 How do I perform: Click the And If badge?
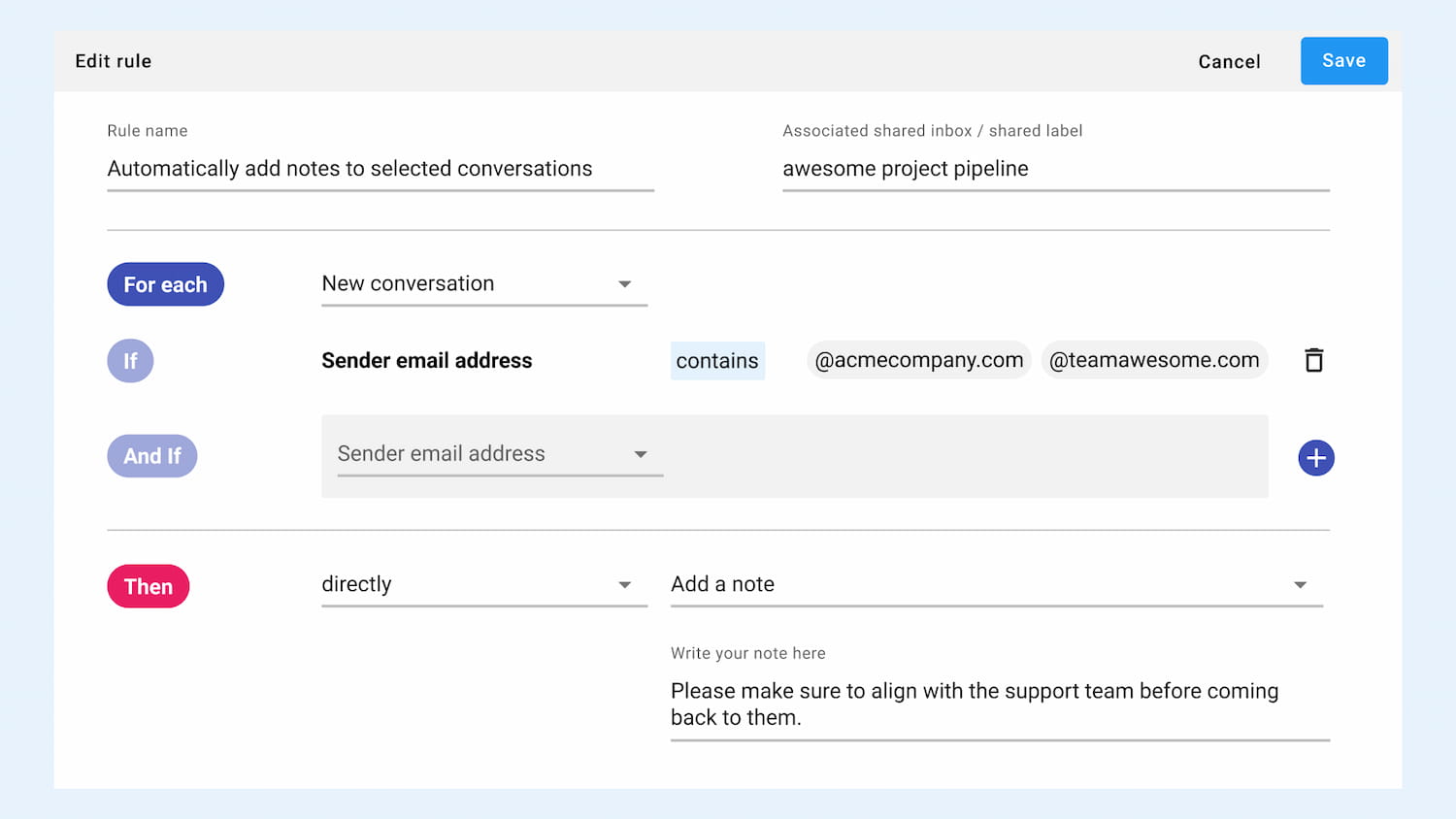pos(152,456)
